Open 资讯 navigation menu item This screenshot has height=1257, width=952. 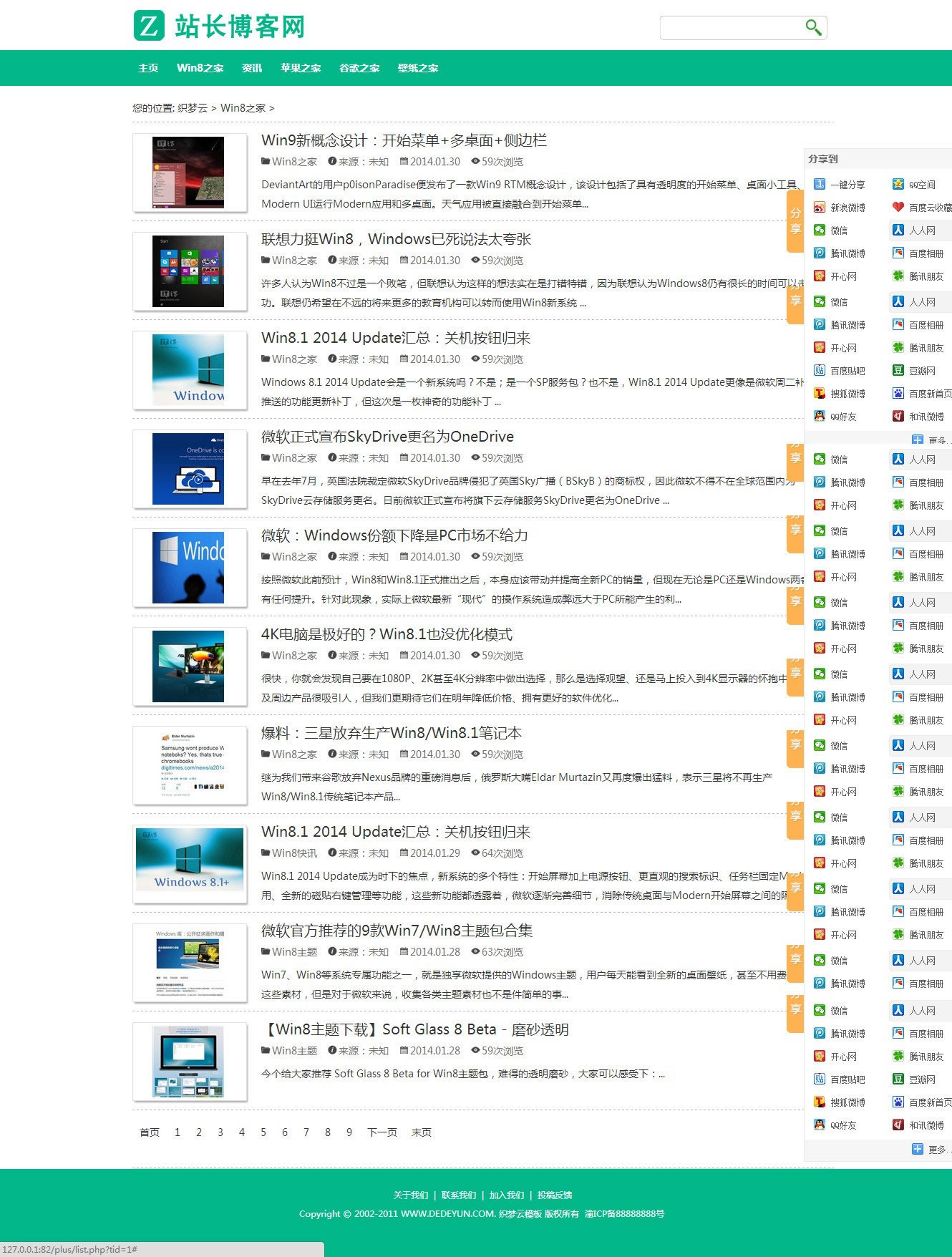[252, 68]
